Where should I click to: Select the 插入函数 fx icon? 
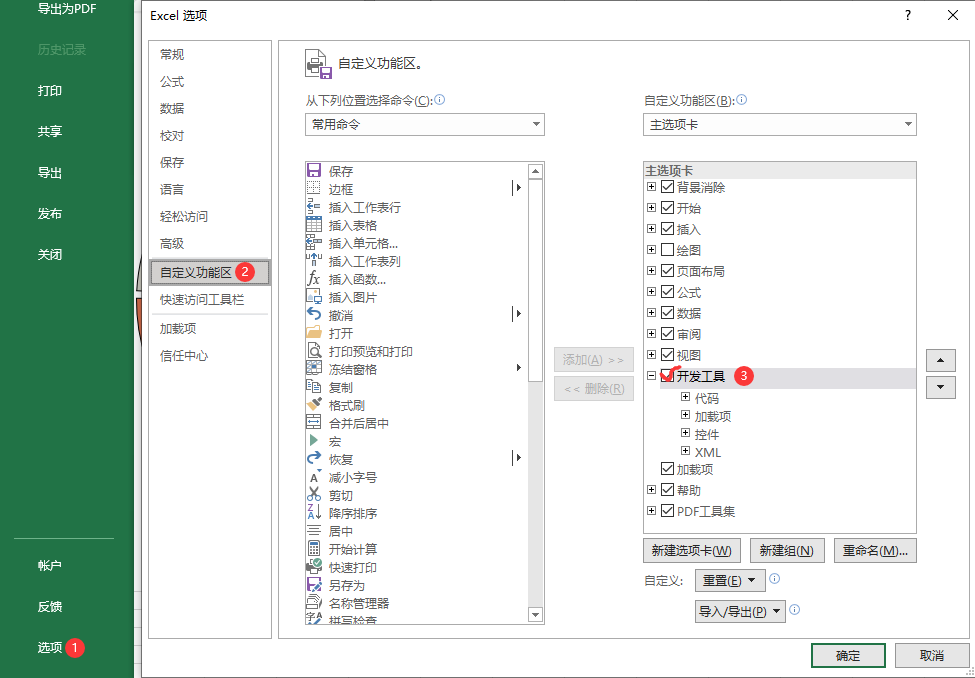click(x=314, y=279)
